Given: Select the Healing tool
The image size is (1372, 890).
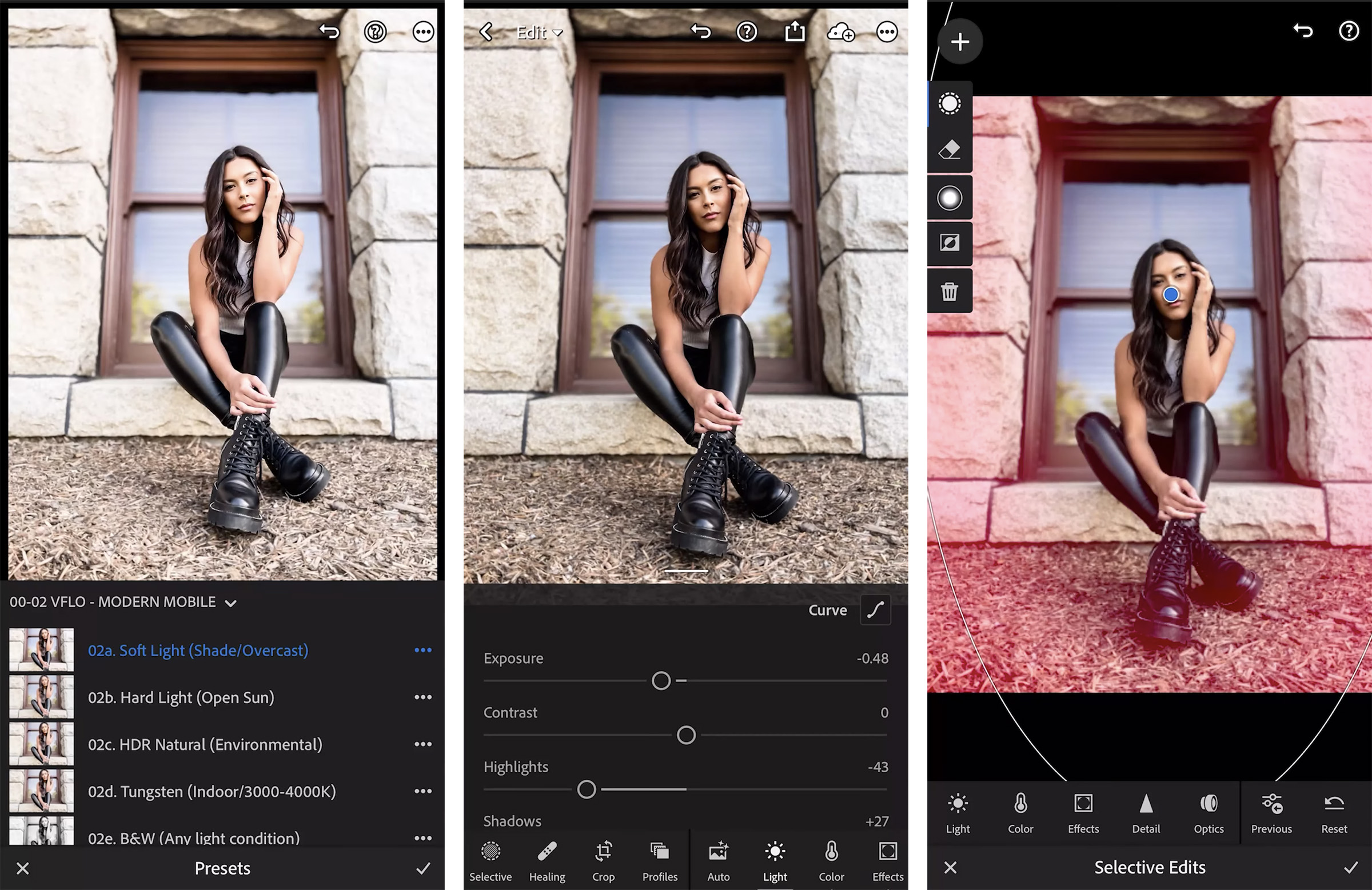Looking at the screenshot, I should coord(547,859).
